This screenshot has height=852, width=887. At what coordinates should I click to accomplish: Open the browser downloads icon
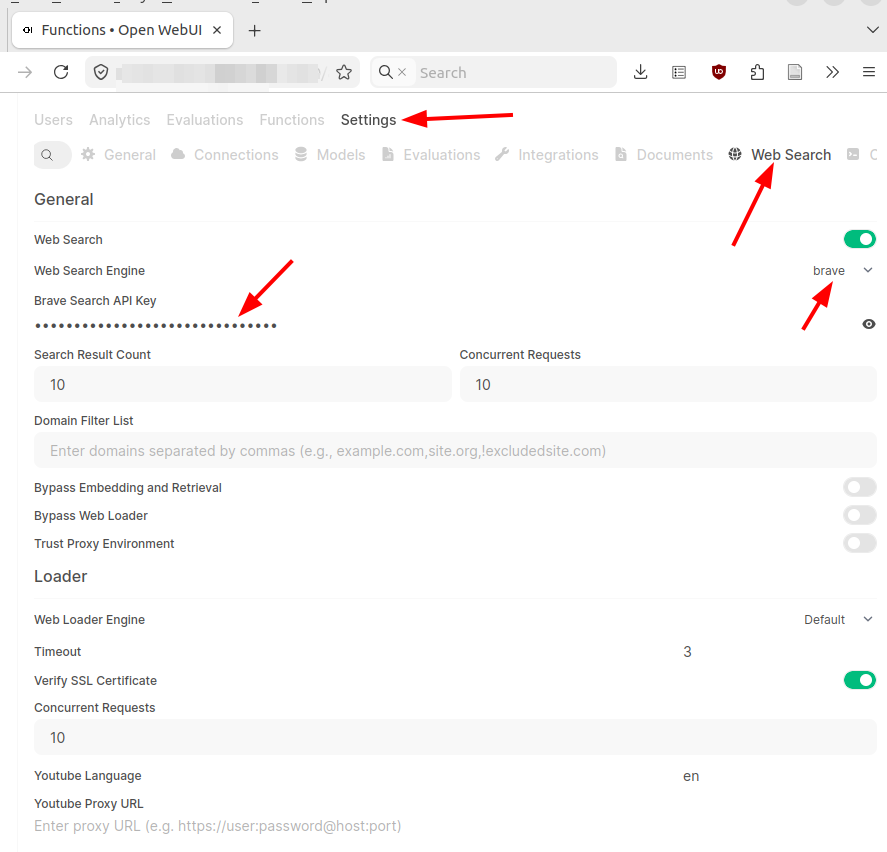tap(641, 72)
